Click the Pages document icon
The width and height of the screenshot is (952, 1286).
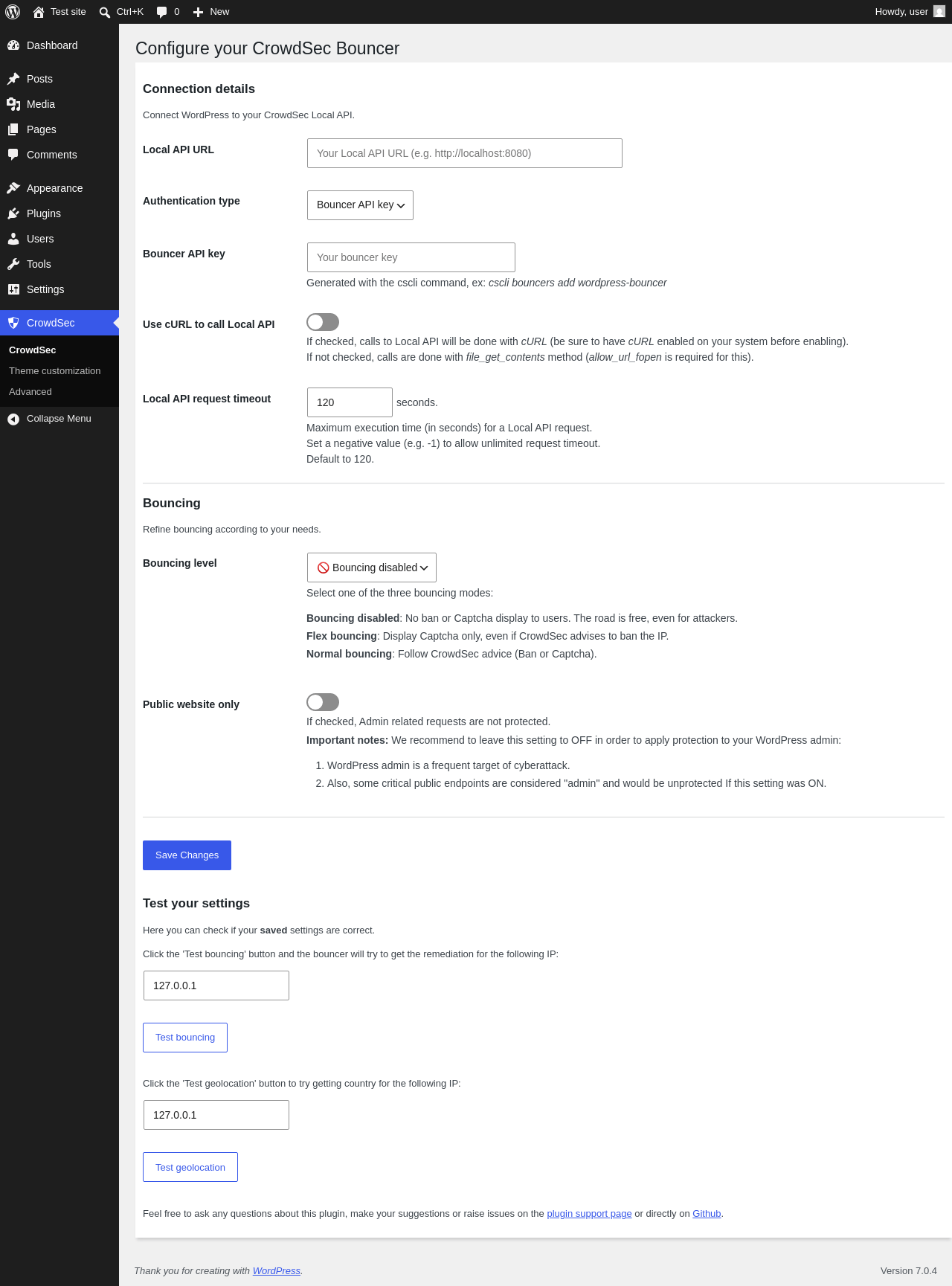(13, 129)
